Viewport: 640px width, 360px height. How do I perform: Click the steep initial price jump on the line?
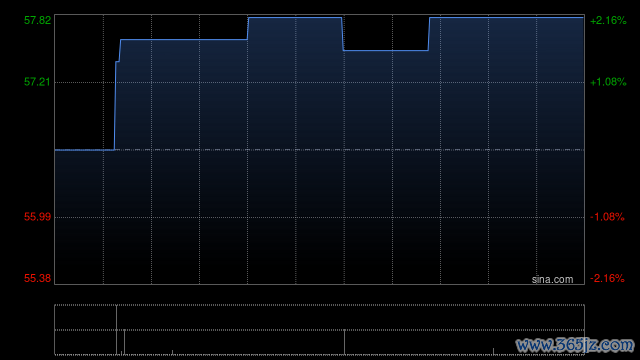(x=115, y=105)
